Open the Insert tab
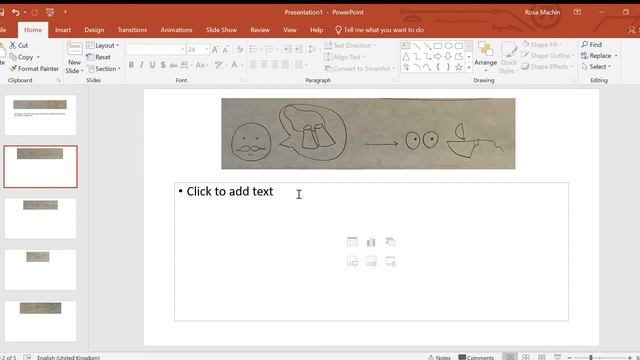 tap(63, 30)
